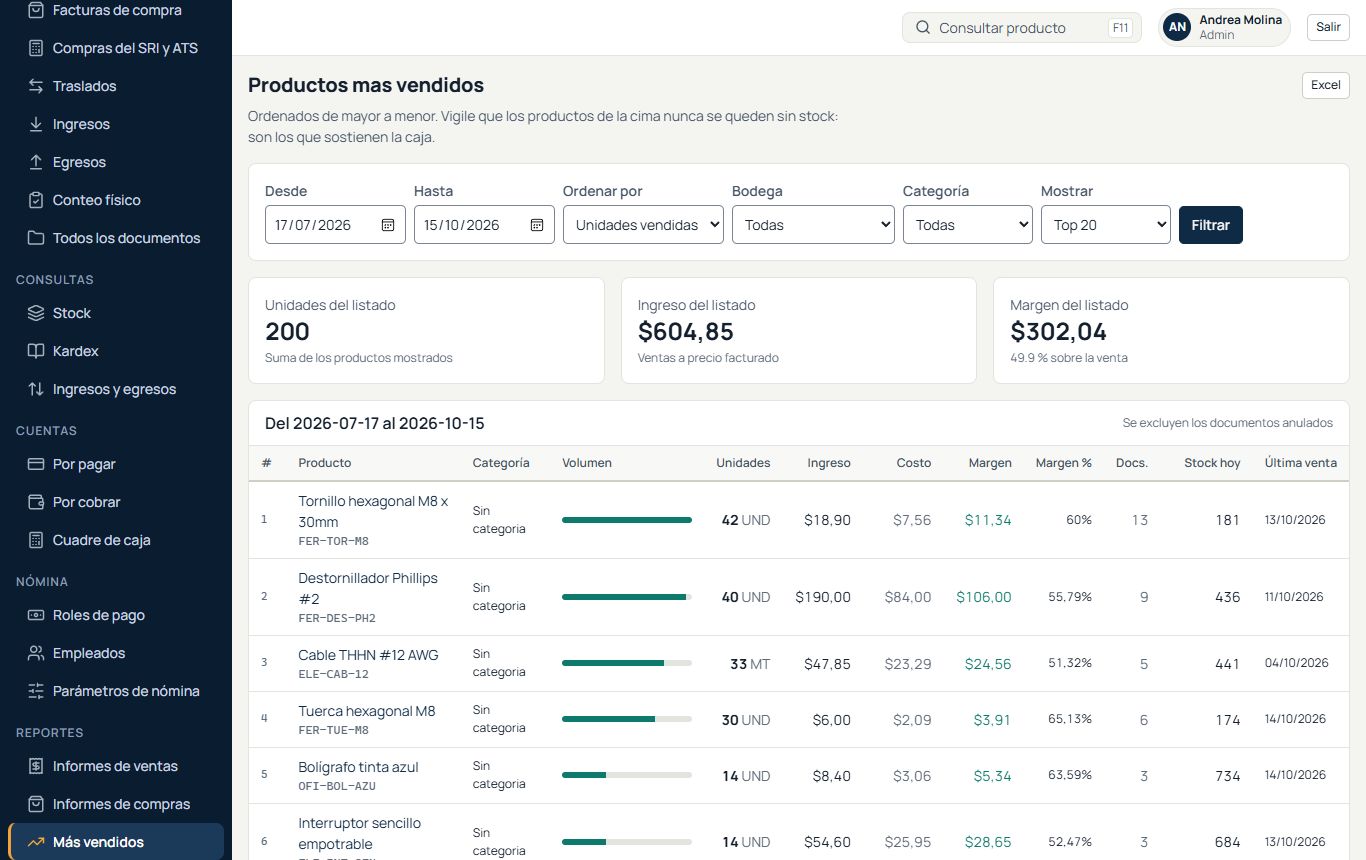Click the Margen % column header

coord(1064,463)
